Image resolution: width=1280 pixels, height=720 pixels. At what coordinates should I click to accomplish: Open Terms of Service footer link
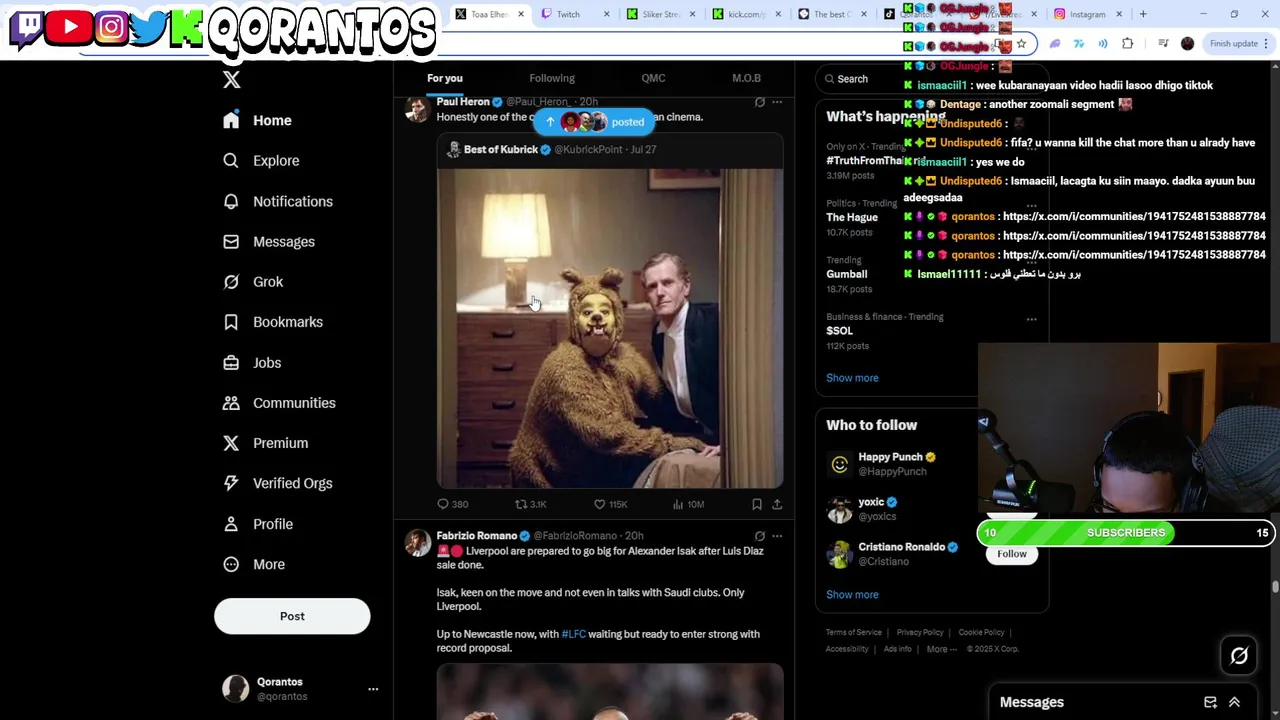point(854,632)
